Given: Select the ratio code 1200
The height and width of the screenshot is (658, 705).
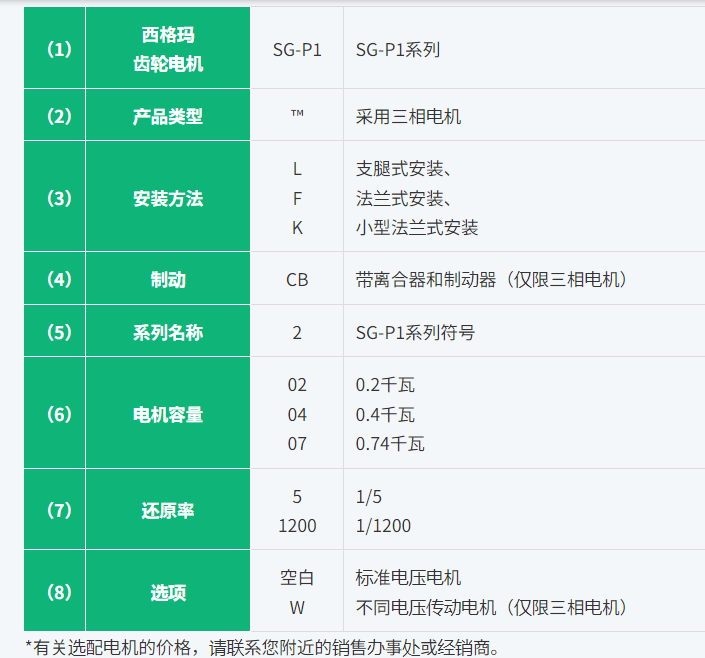Looking at the screenshot, I should click(x=297, y=526).
